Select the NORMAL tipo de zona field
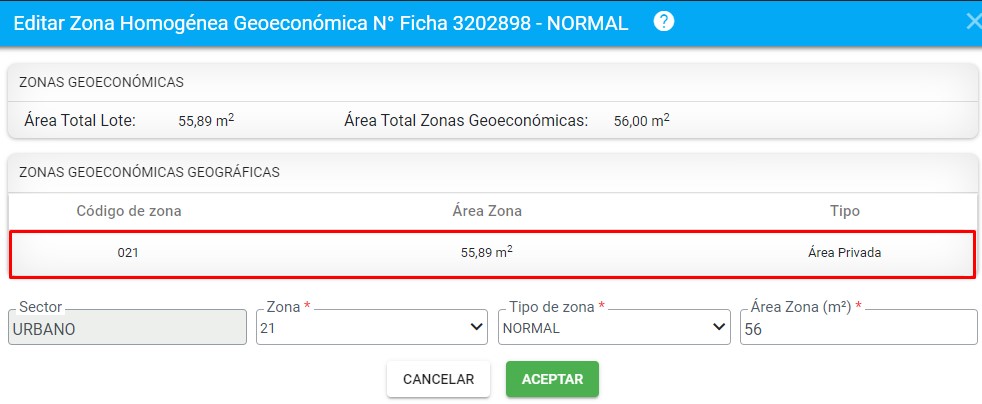This screenshot has height=404, width=982. click(614, 327)
